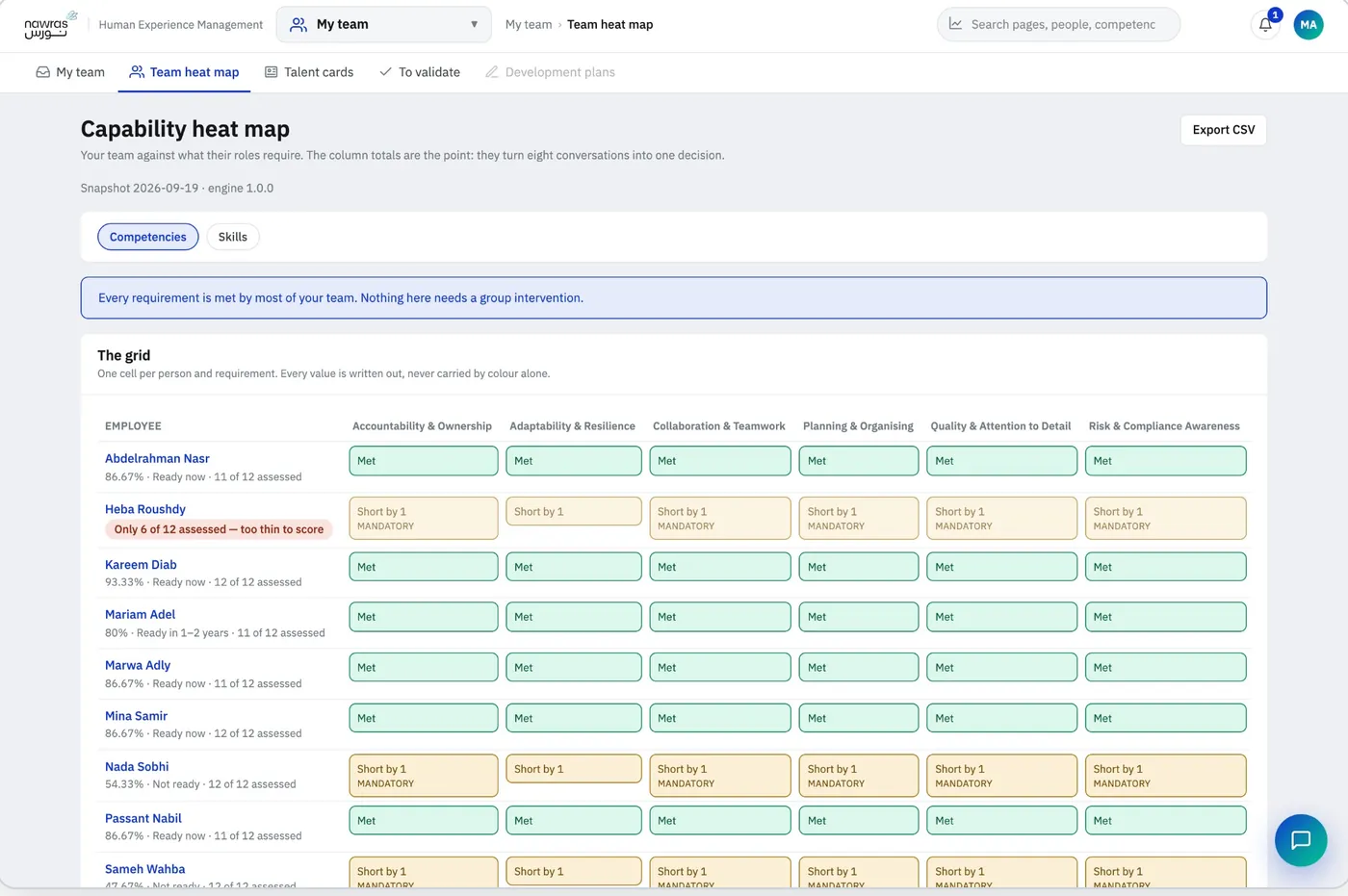The width and height of the screenshot is (1348, 896).
Task: Click the Nawras logo
Action: tap(50, 25)
